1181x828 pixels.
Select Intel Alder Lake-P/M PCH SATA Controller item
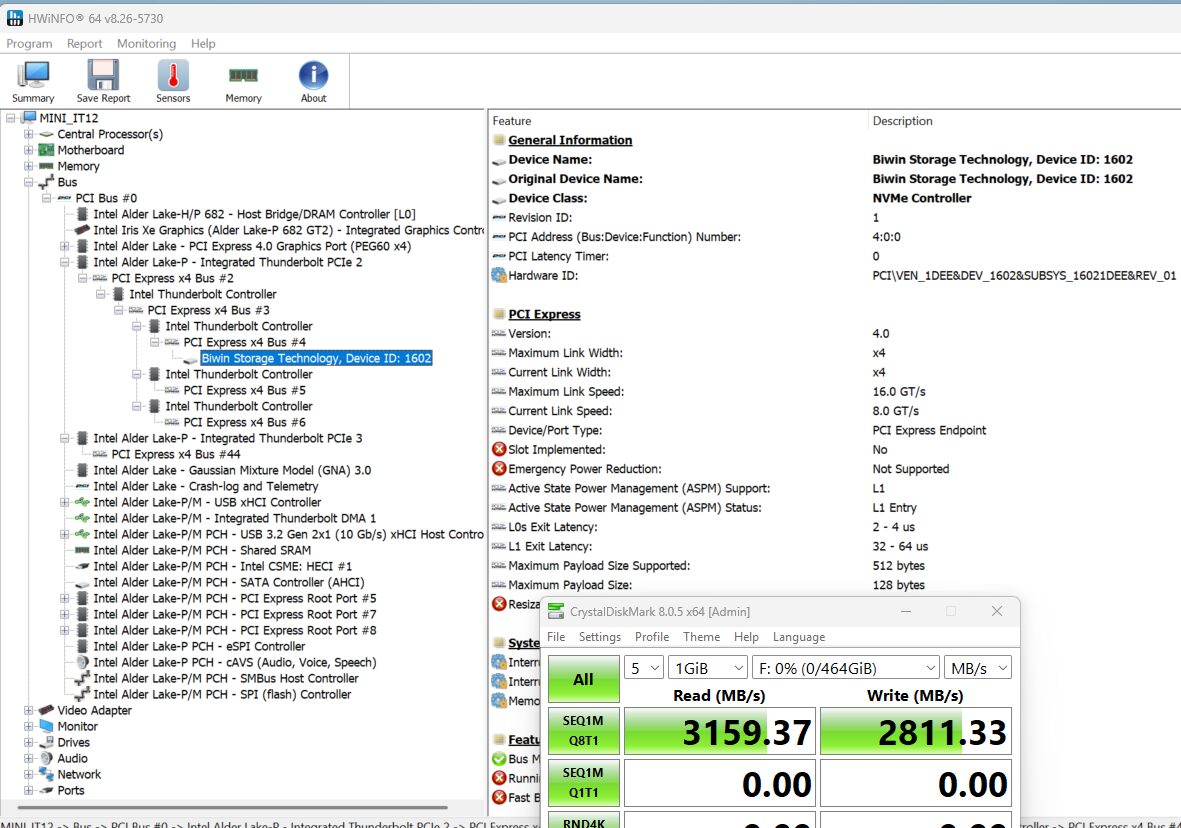coord(229,582)
